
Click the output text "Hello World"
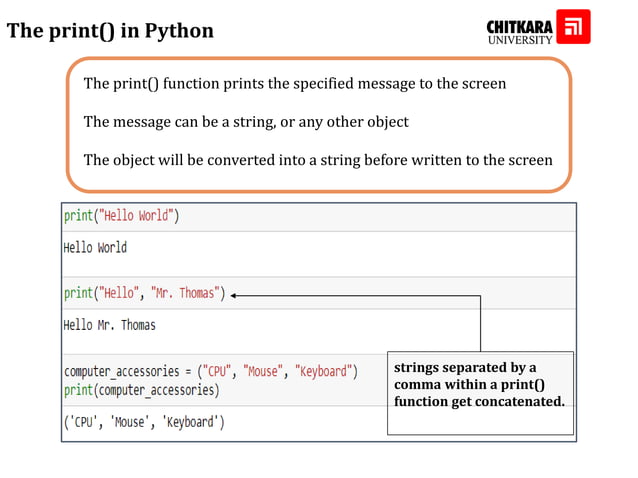coord(95,247)
